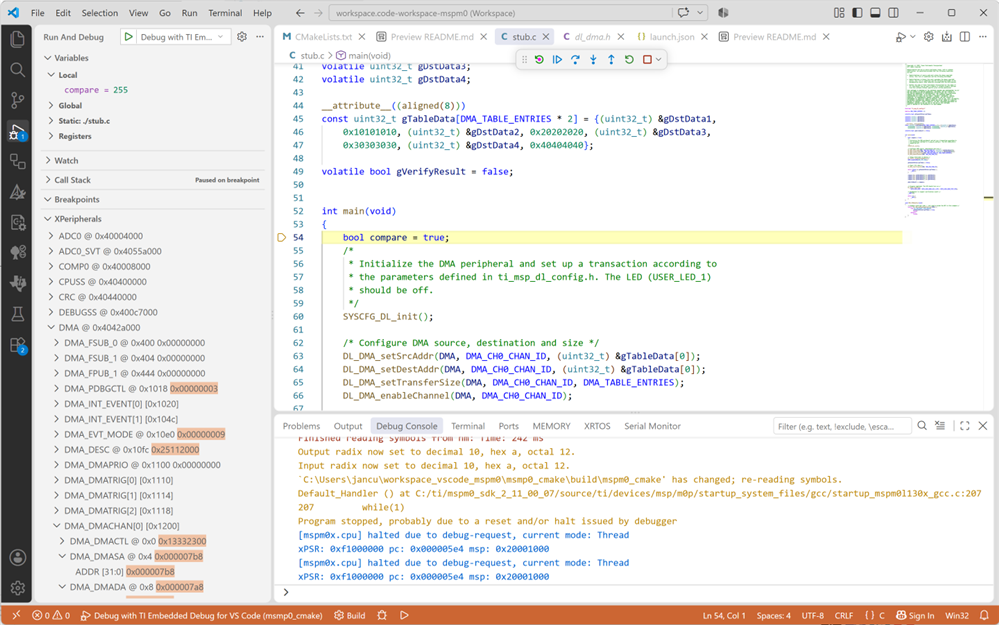Open the Explorer view in activity bar
999x625 pixels.
tap(17, 40)
